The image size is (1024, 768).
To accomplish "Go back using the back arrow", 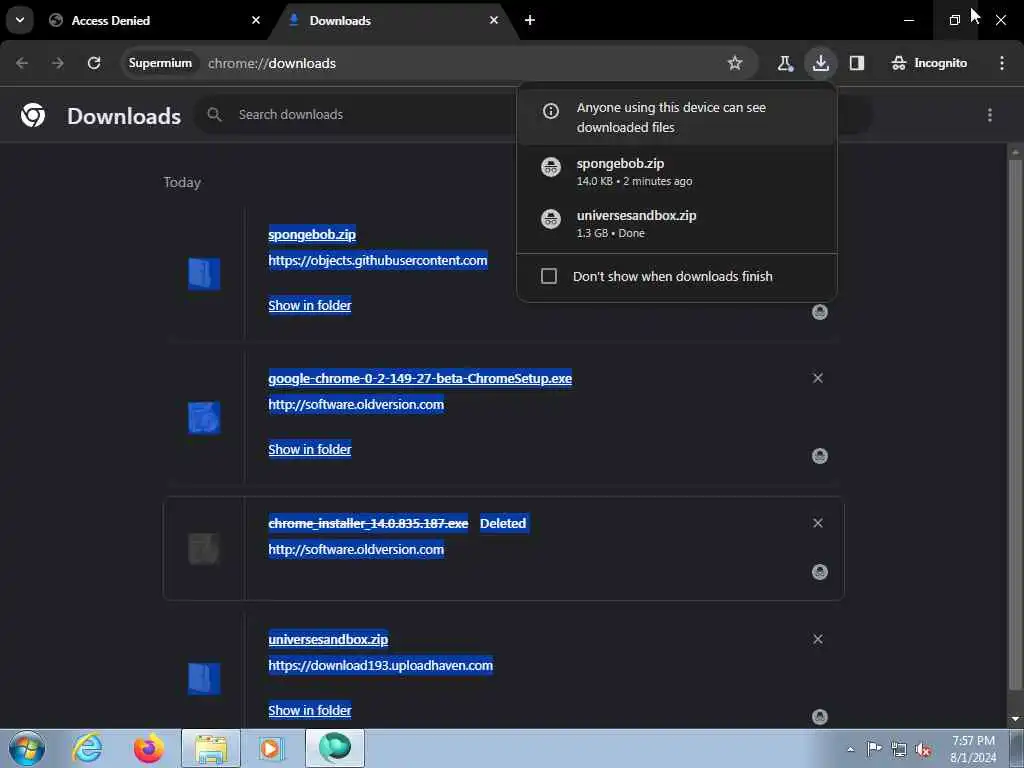I will (22, 63).
